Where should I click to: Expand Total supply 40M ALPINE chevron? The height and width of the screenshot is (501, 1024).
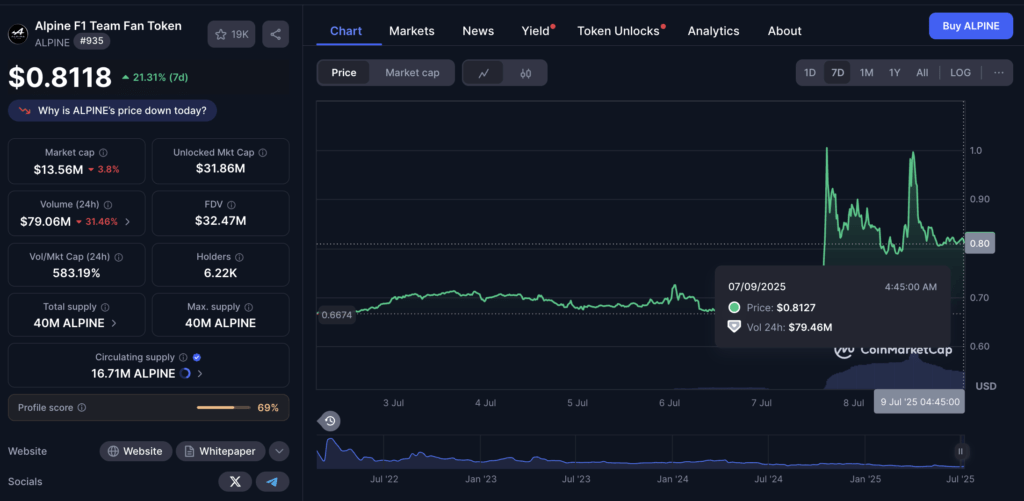pos(114,323)
